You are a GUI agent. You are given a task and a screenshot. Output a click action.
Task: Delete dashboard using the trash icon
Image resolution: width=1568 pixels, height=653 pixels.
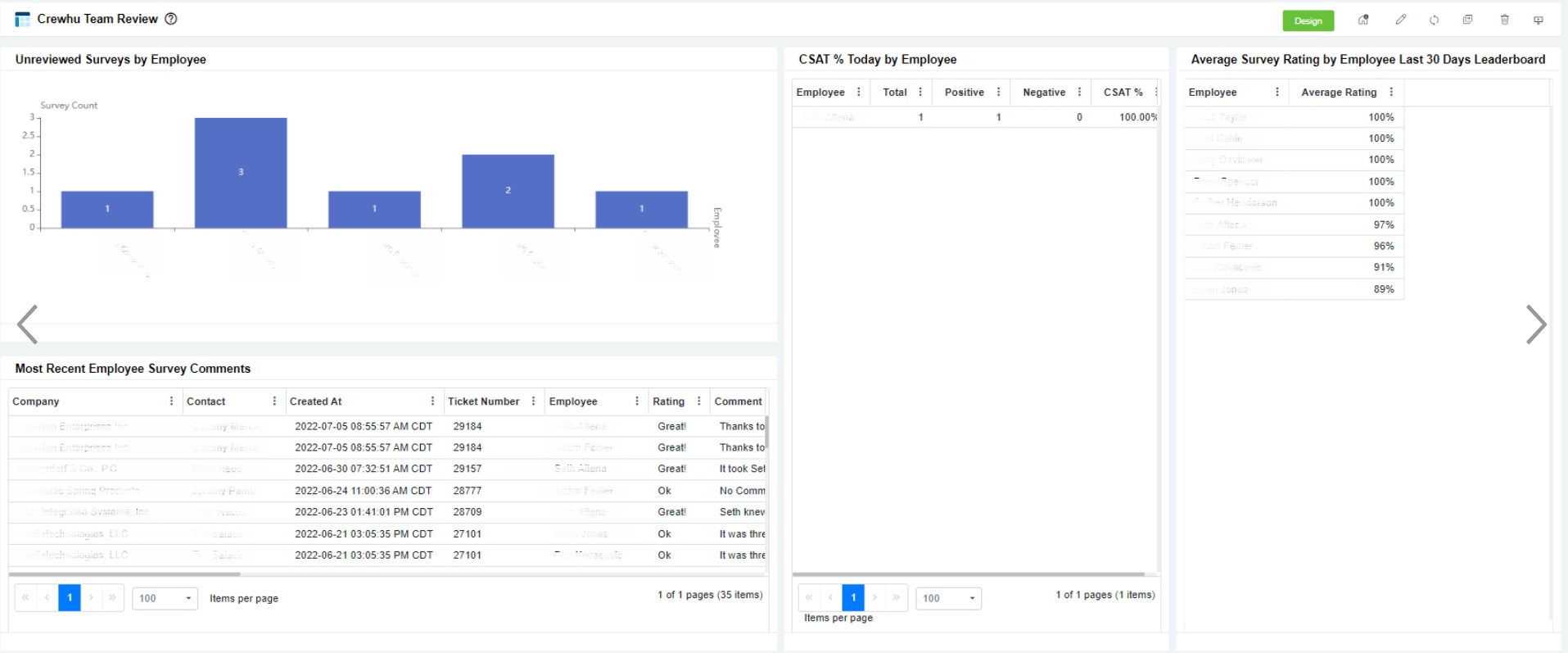coord(1504,20)
